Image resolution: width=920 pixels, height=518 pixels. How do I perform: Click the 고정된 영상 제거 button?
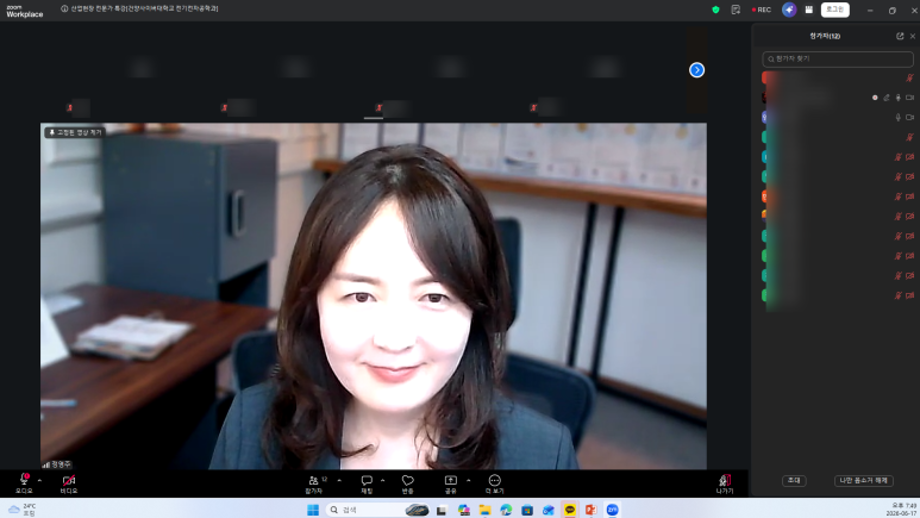(75, 133)
